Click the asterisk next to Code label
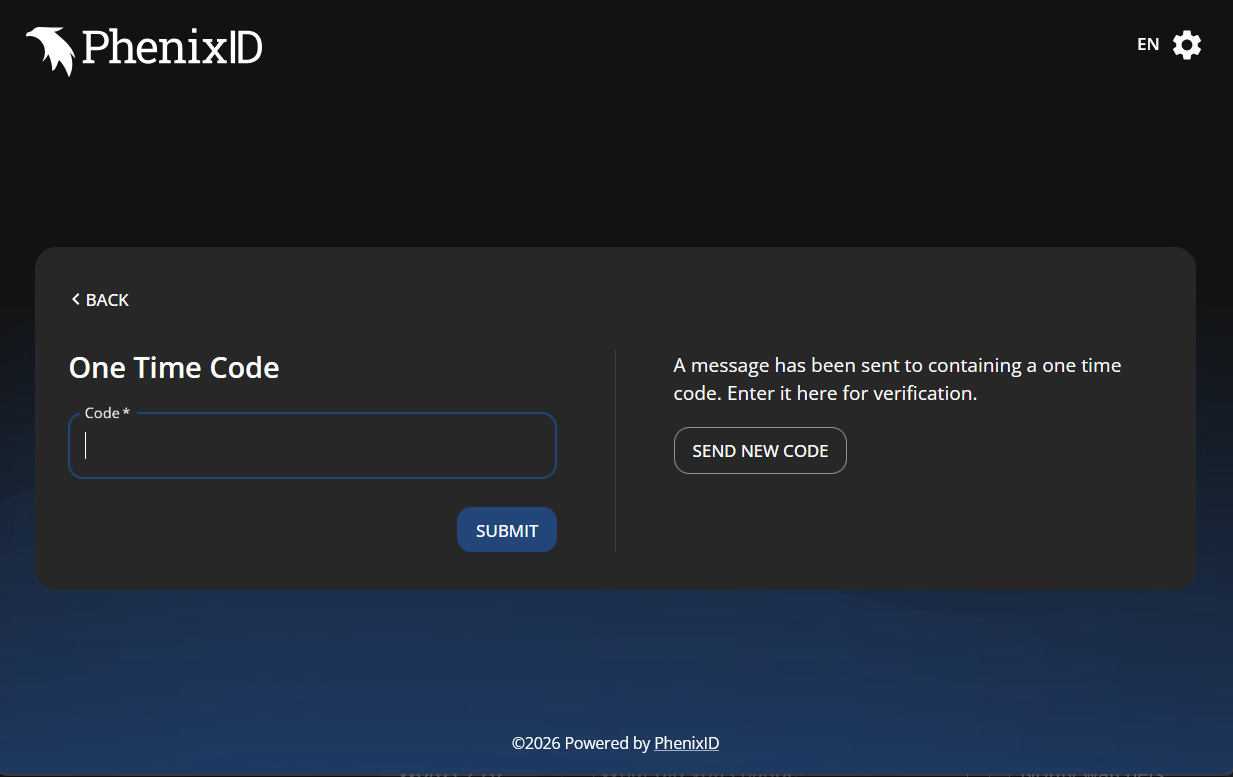 click(x=126, y=412)
